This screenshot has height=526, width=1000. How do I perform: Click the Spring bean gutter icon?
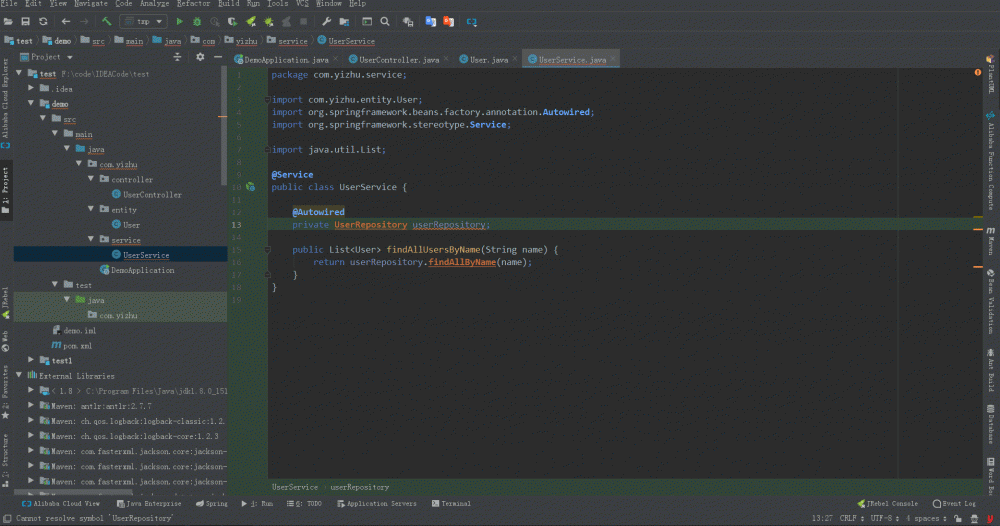pyautogui.click(x=251, y=187)
